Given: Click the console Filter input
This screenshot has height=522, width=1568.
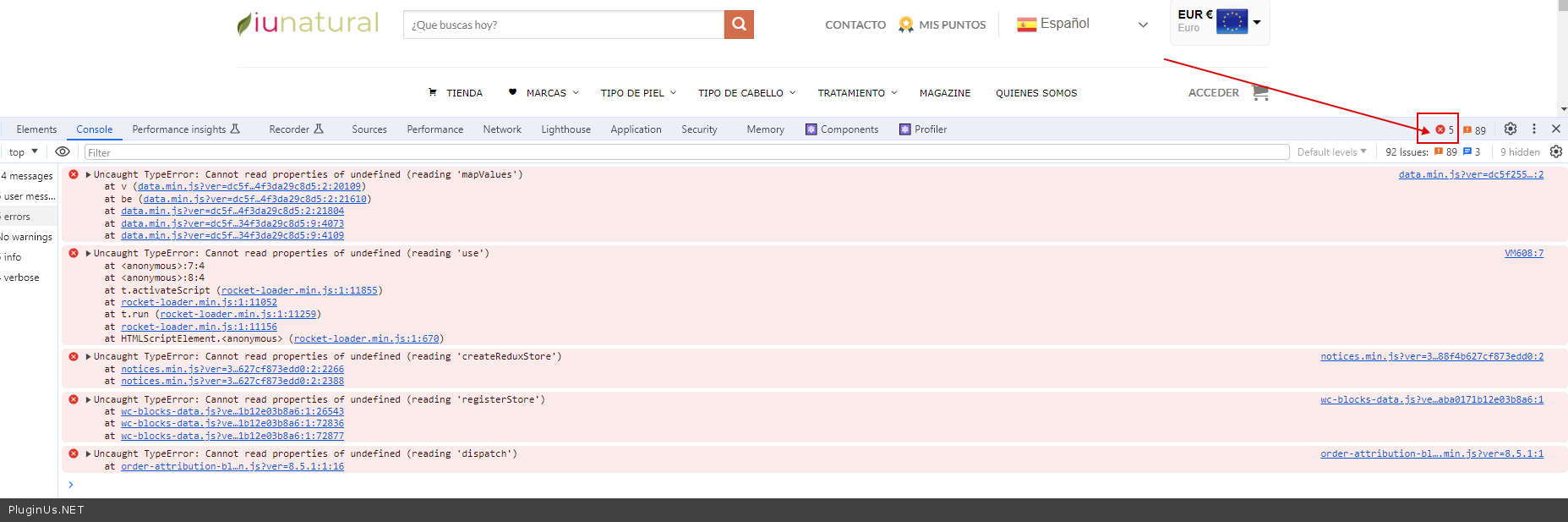Looking at the screenshot, I should click(686, 152).
